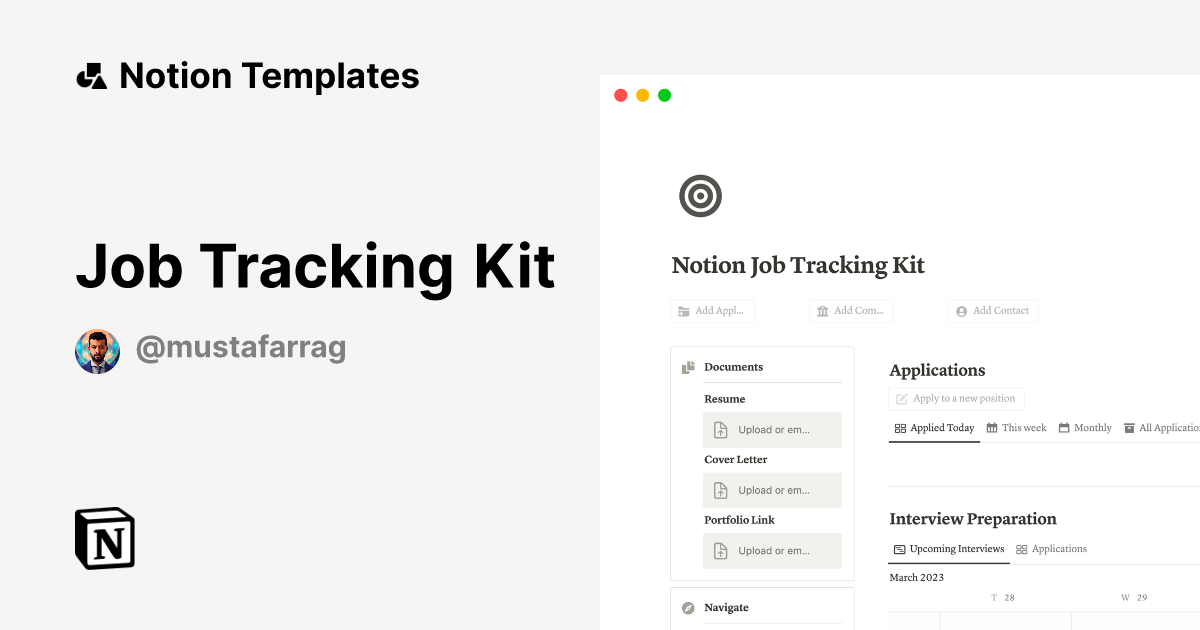Click the person icon on Add Contact
The width and height of the screenshot is (1200, 630).
pyautogui.click(x=960, y=311)
